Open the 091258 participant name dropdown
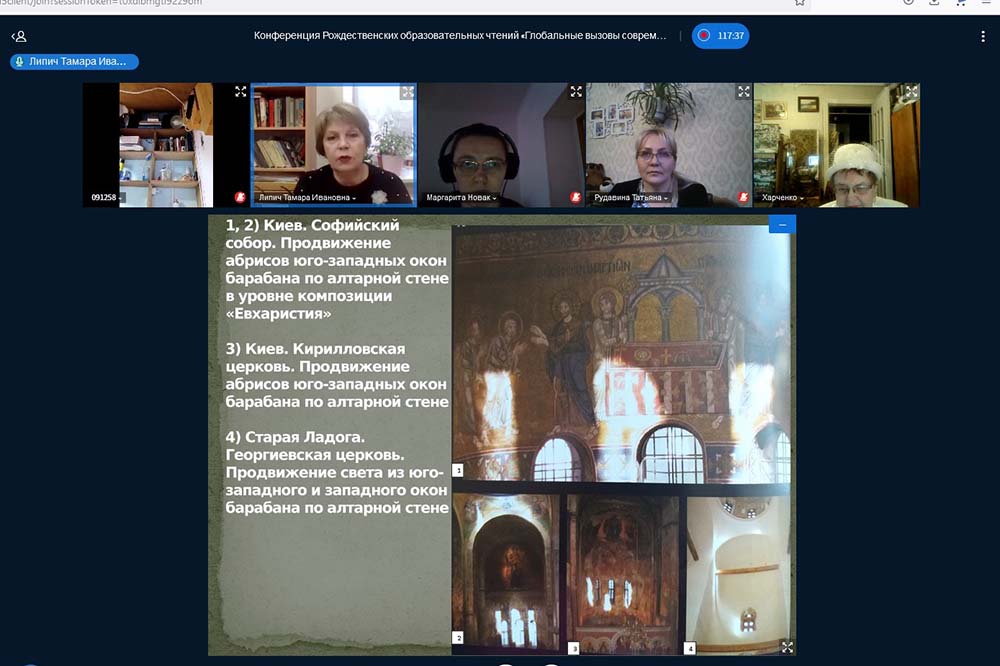 (x=106, y=198)
